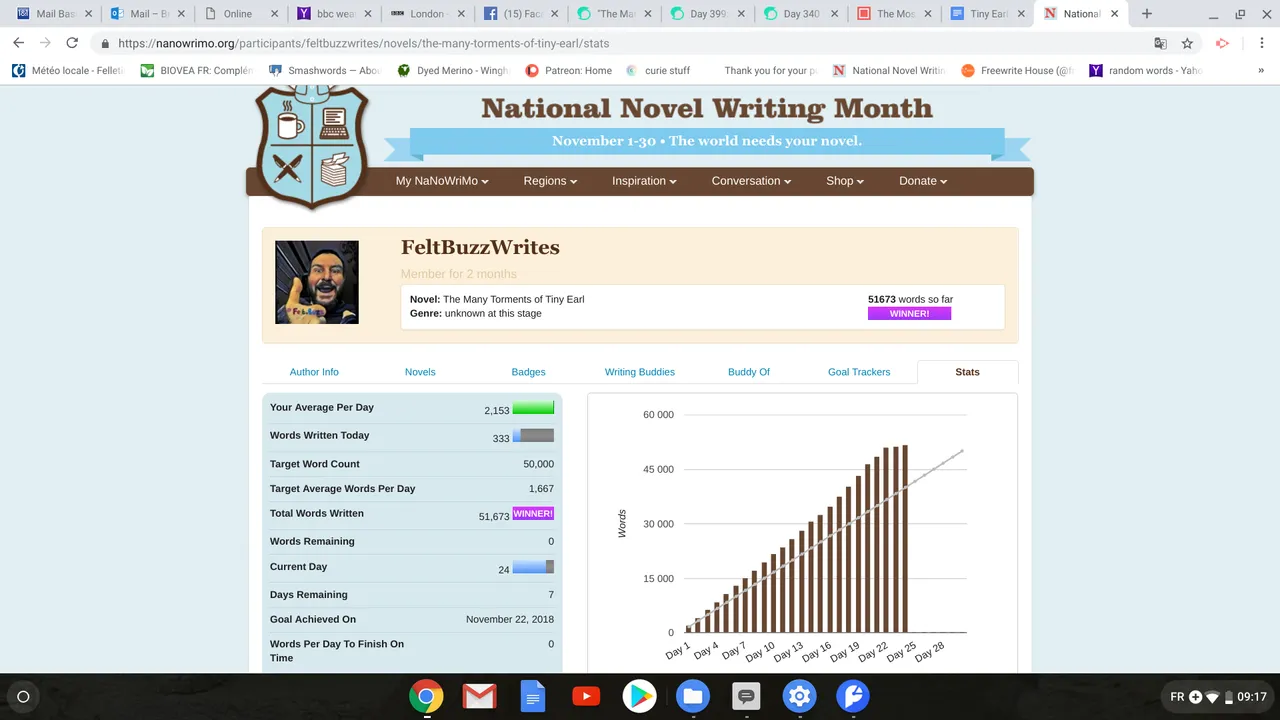This screenshot has height=720, width=1280.
Task: Switch to the Facebook browser tab
Action: 521,14
